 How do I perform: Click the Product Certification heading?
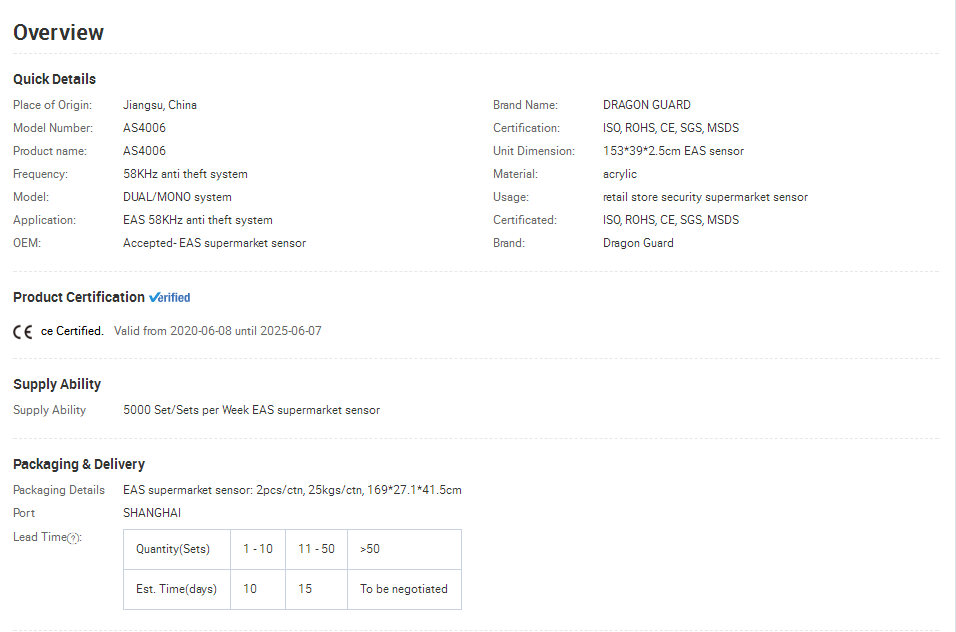point(79,297)
